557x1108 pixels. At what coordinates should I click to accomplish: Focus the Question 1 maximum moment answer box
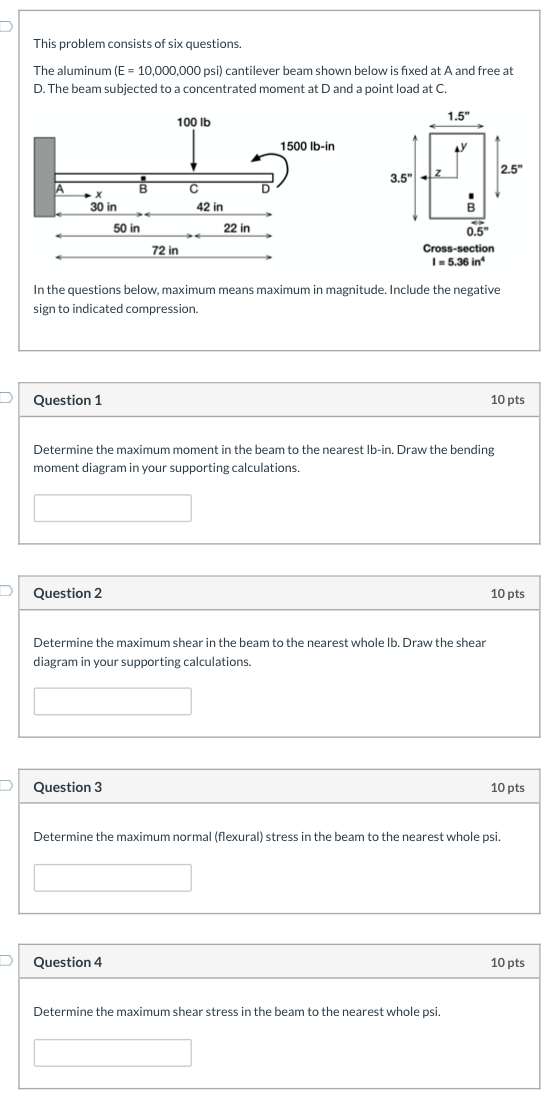click(x=112, y=508)
